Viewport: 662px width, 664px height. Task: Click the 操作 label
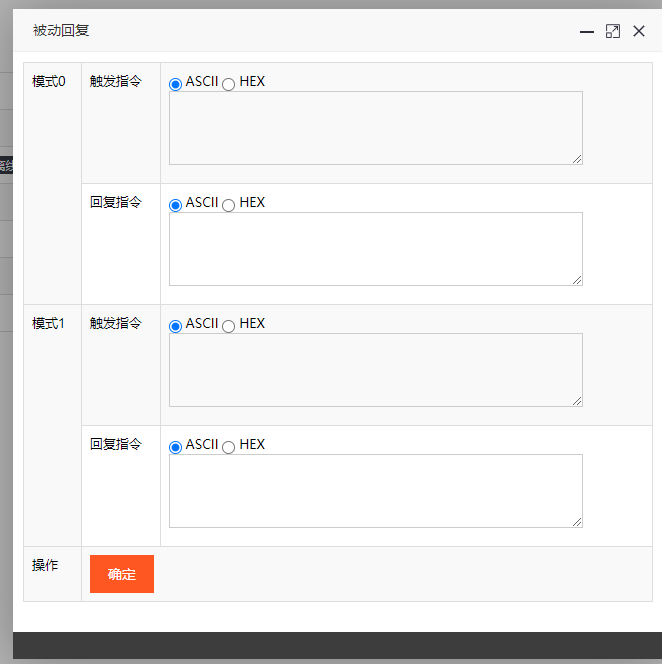pos(45,565)
